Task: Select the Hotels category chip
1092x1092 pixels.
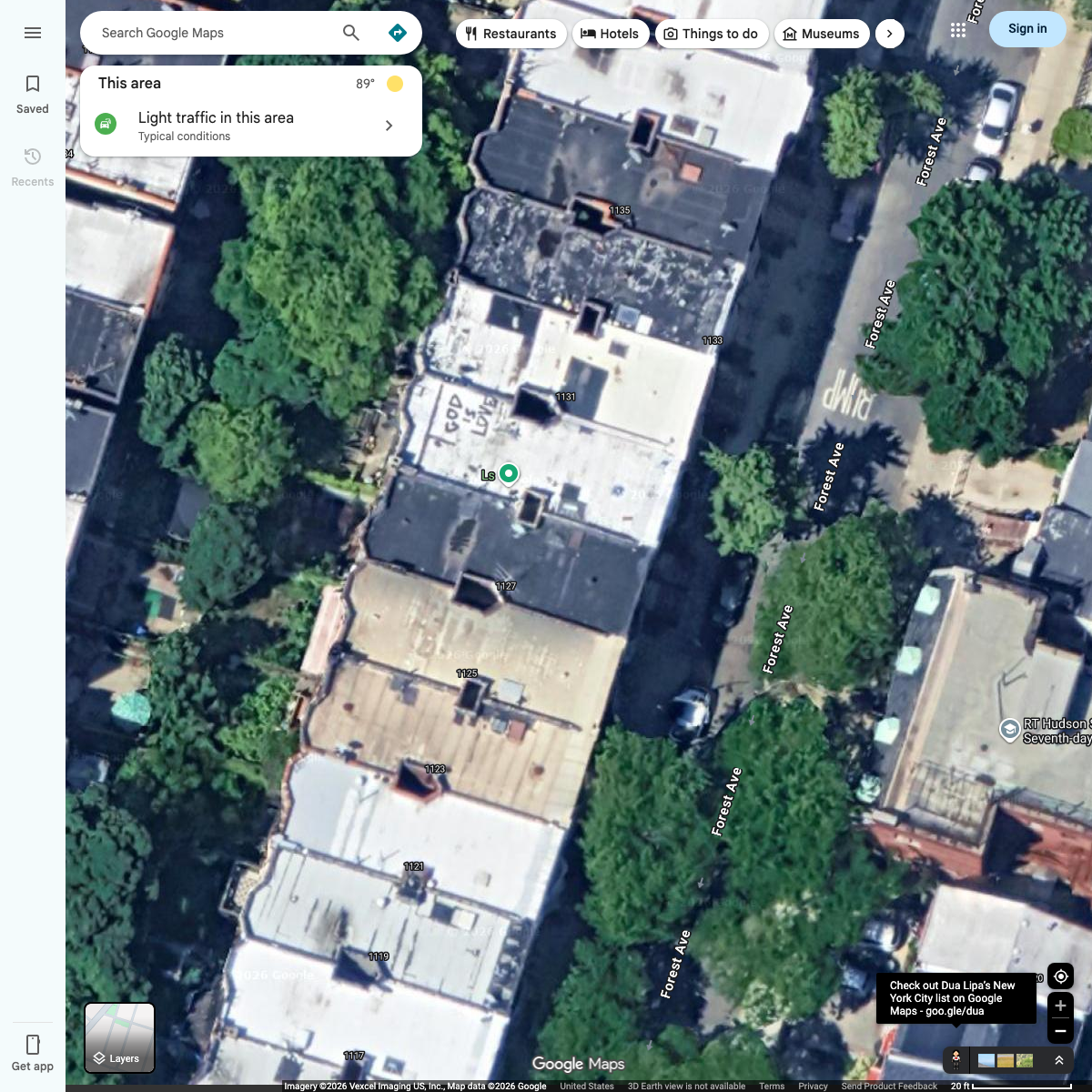Action: 611,34
